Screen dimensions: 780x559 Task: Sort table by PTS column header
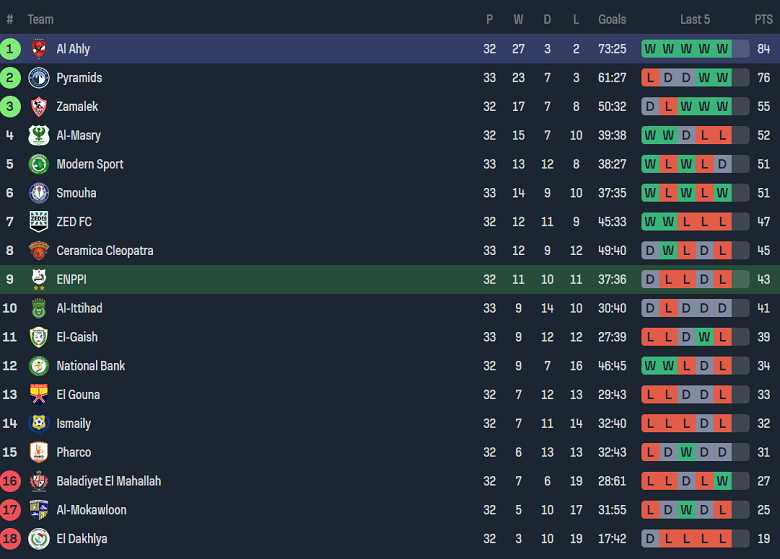(x=763, y=19)
